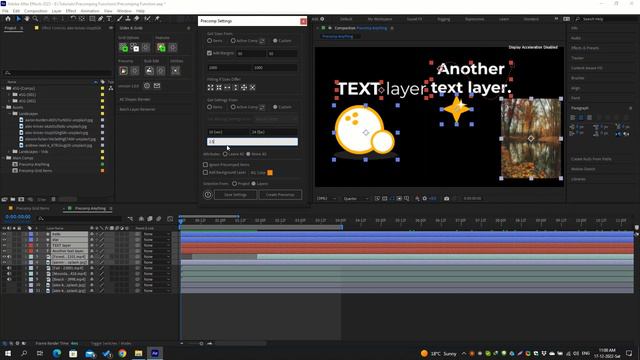Click the orange BG Color swatch

(270, 173)
